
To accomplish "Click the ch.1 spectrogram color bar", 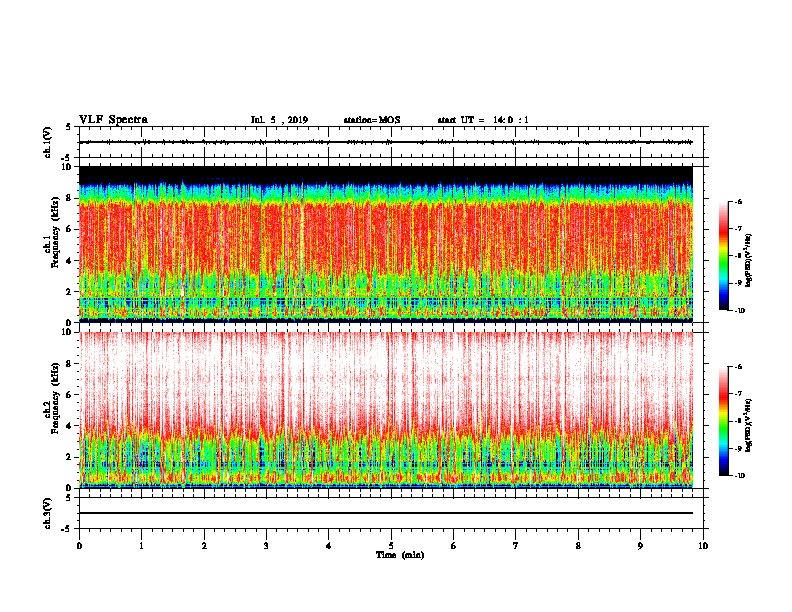I will [723, 256].
